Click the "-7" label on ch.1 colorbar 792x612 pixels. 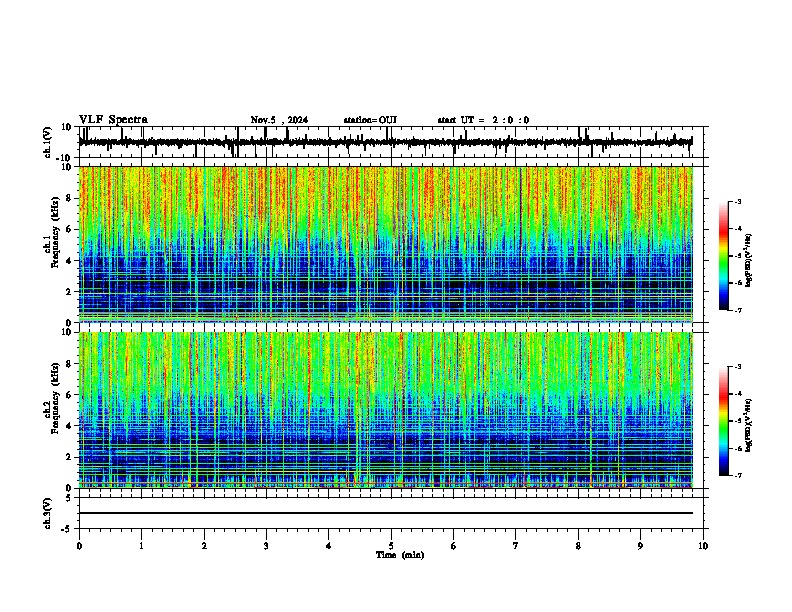[738, 310]
